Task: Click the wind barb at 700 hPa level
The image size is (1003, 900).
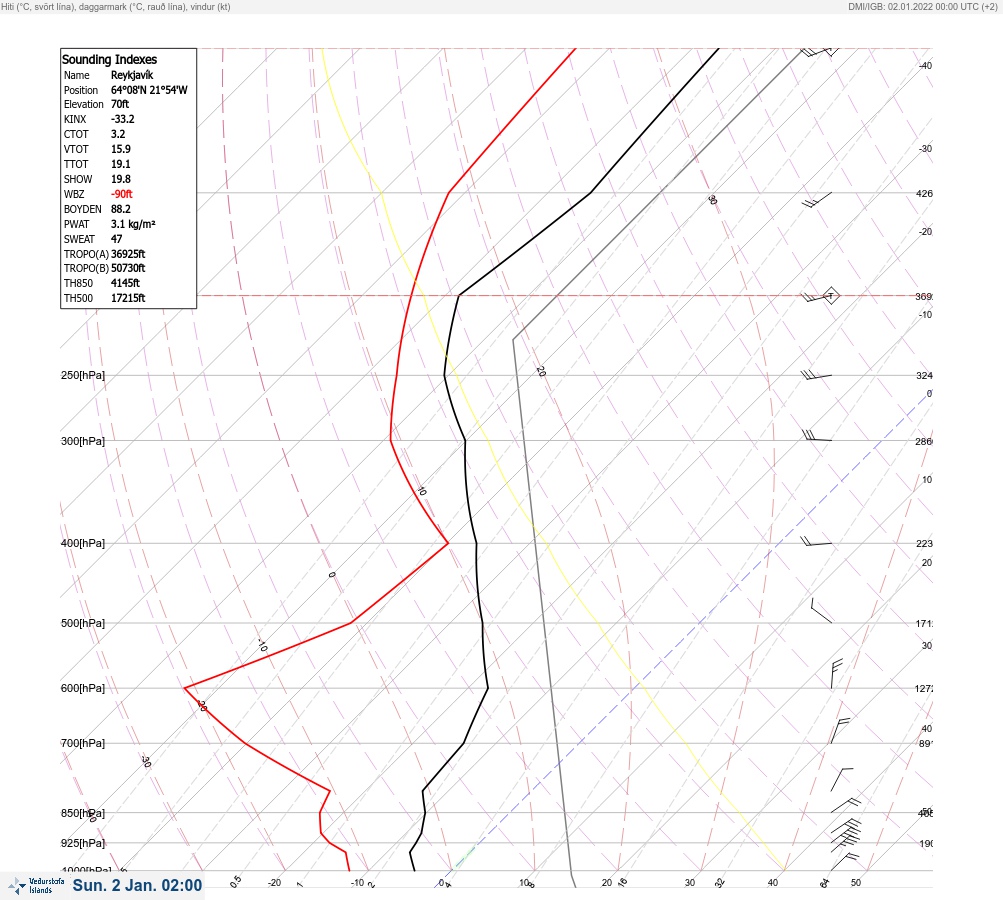Action: pos(840,730)
